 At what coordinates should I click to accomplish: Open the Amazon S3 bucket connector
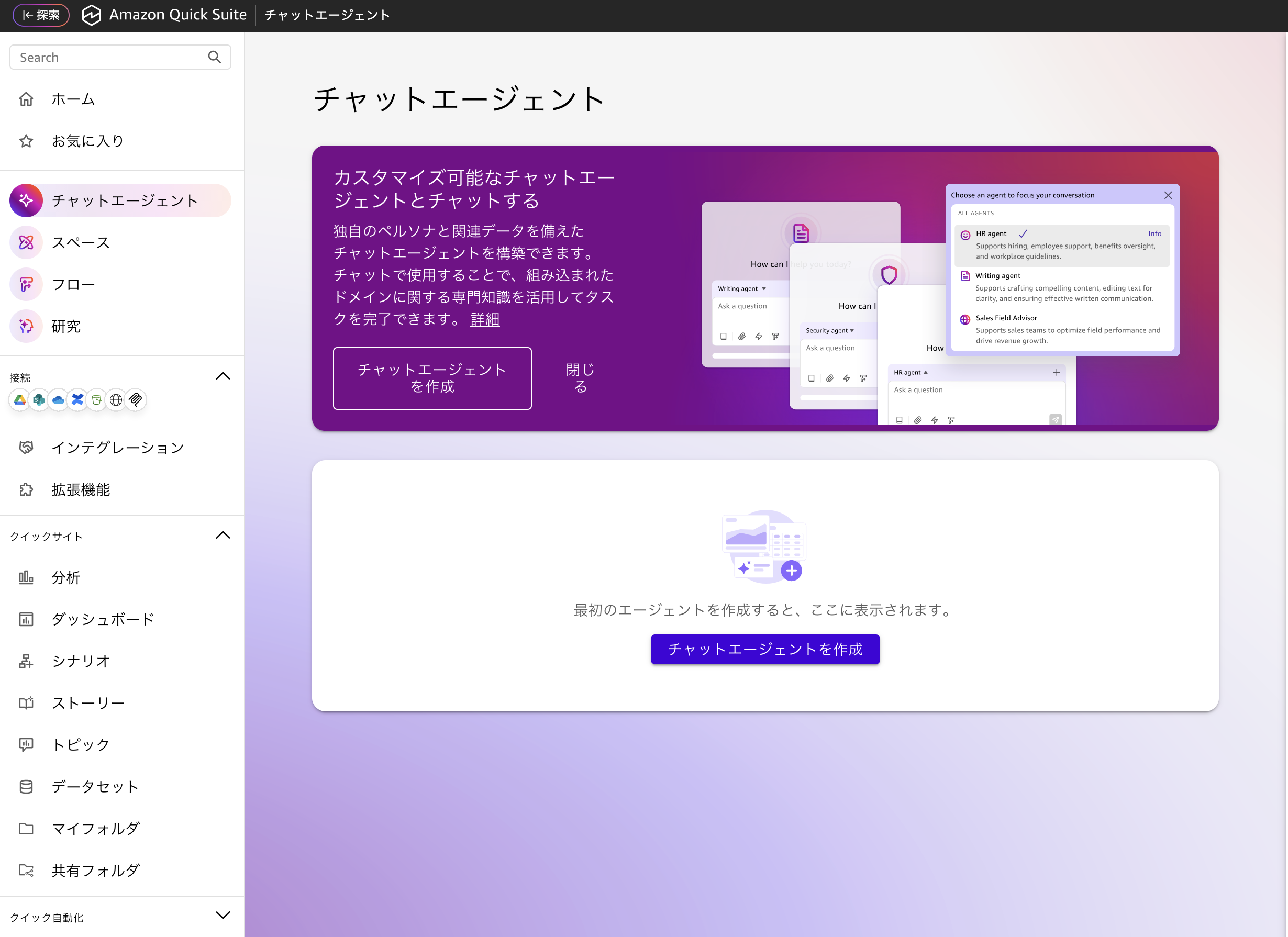[96, 400]
